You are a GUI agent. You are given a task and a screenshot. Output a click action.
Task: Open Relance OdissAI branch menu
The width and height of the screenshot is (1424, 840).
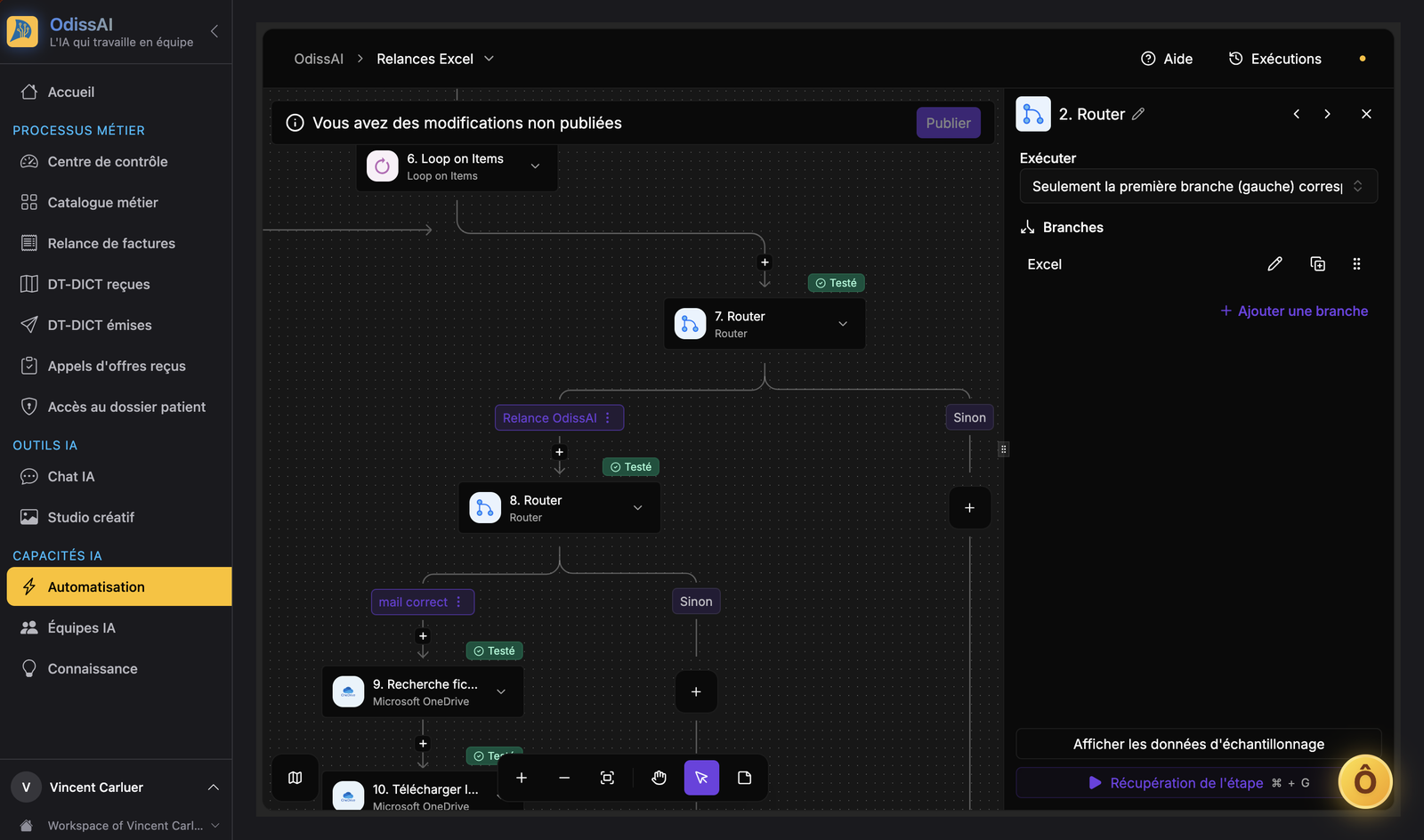click(x=608, y=418)
